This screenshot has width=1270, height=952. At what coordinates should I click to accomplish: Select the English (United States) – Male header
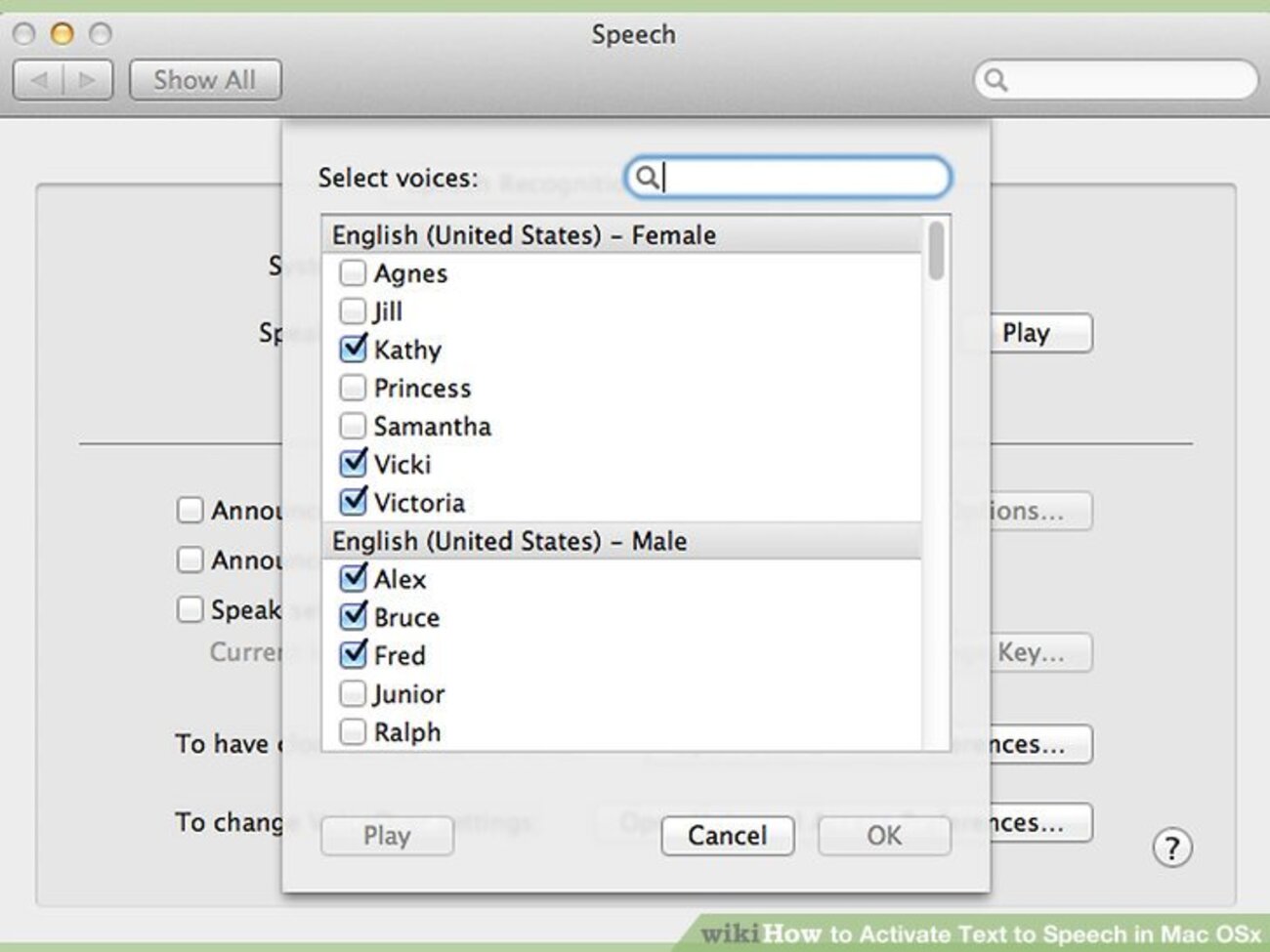coord(622,541)
